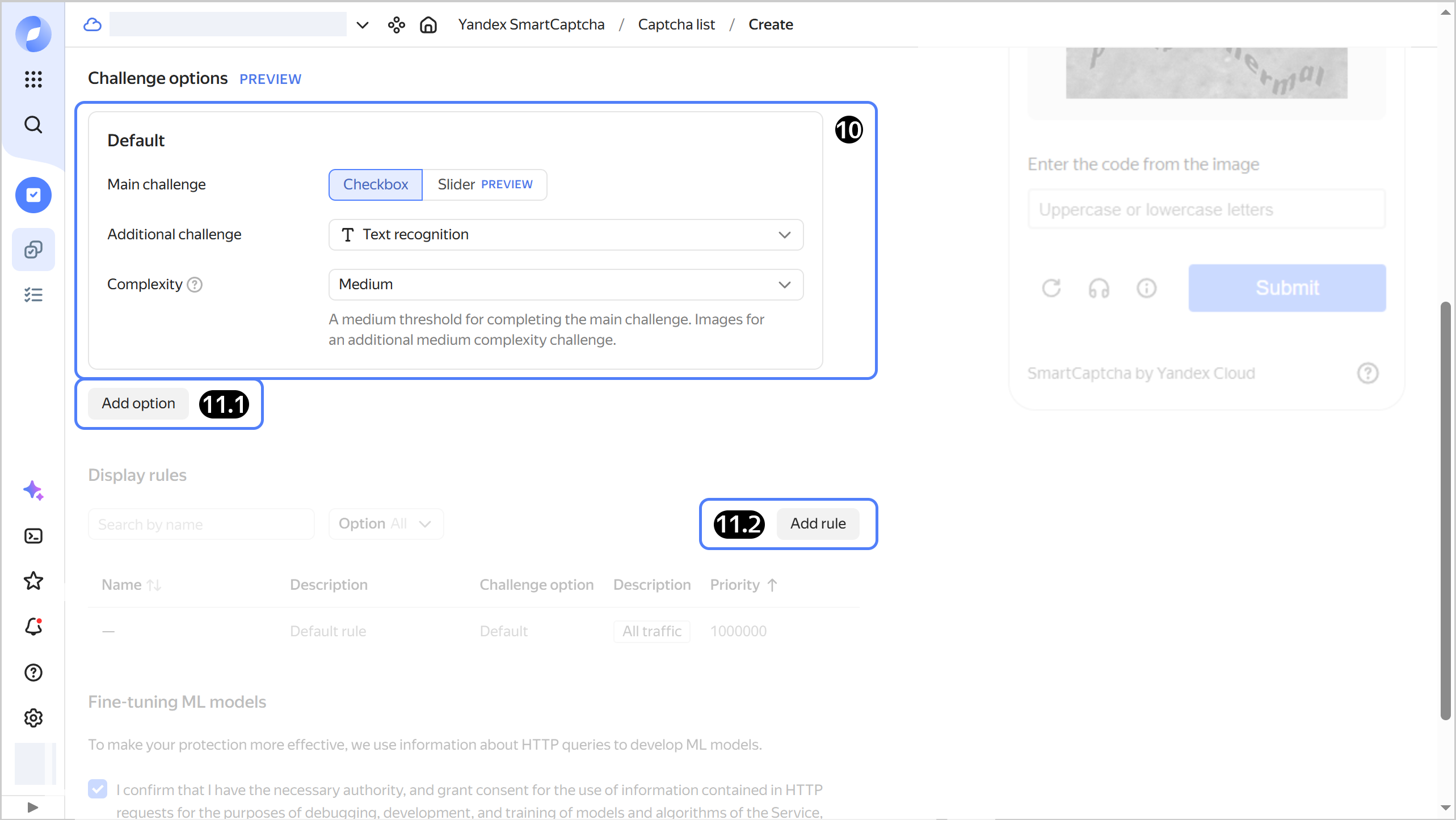This screenshot has width=1456, height=820.
Task: Expand the Text recognition dropdown
Action: [566, 235]
